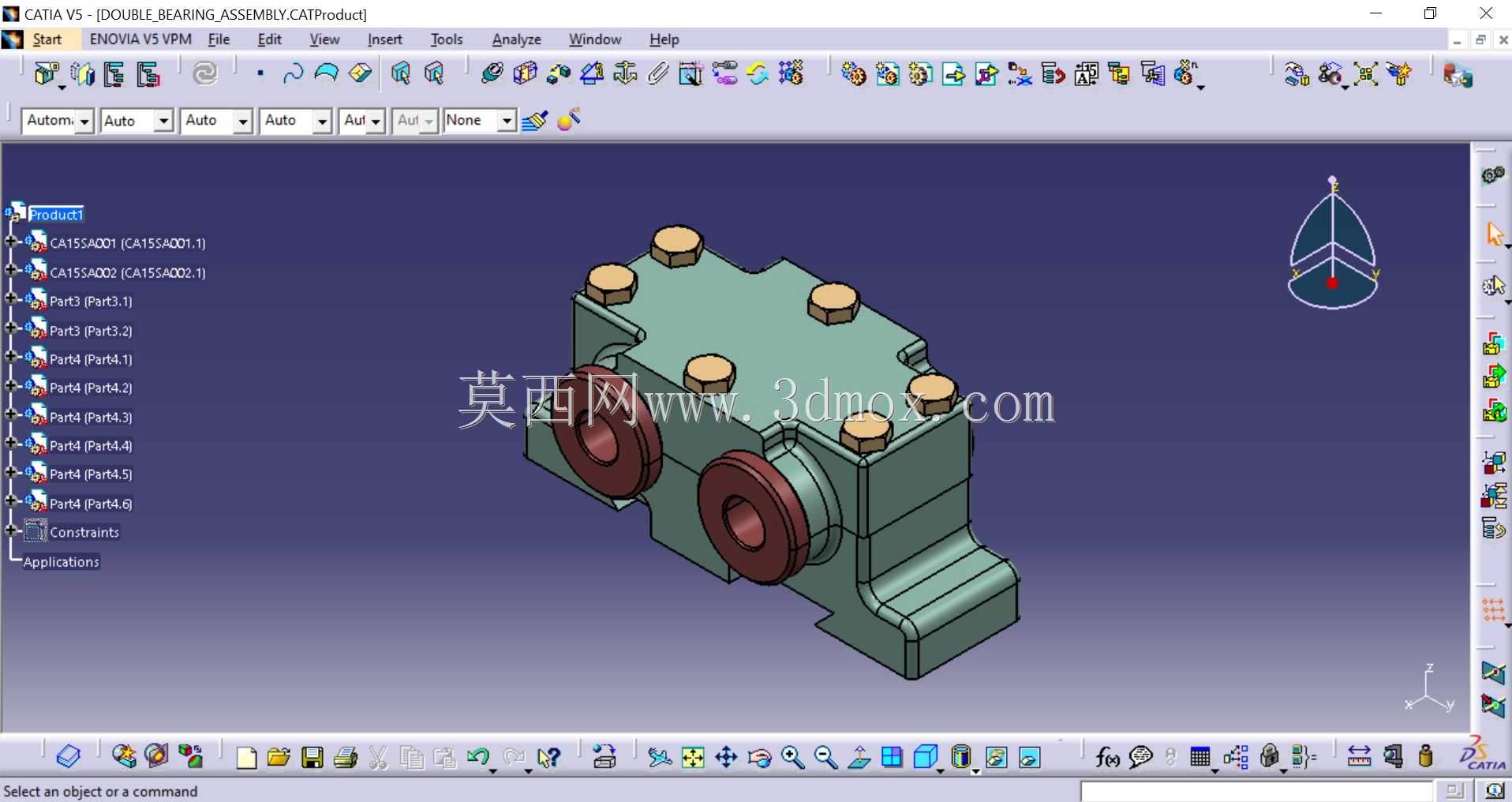Open the Window menu
The image size is (1512, 802).
595,39
